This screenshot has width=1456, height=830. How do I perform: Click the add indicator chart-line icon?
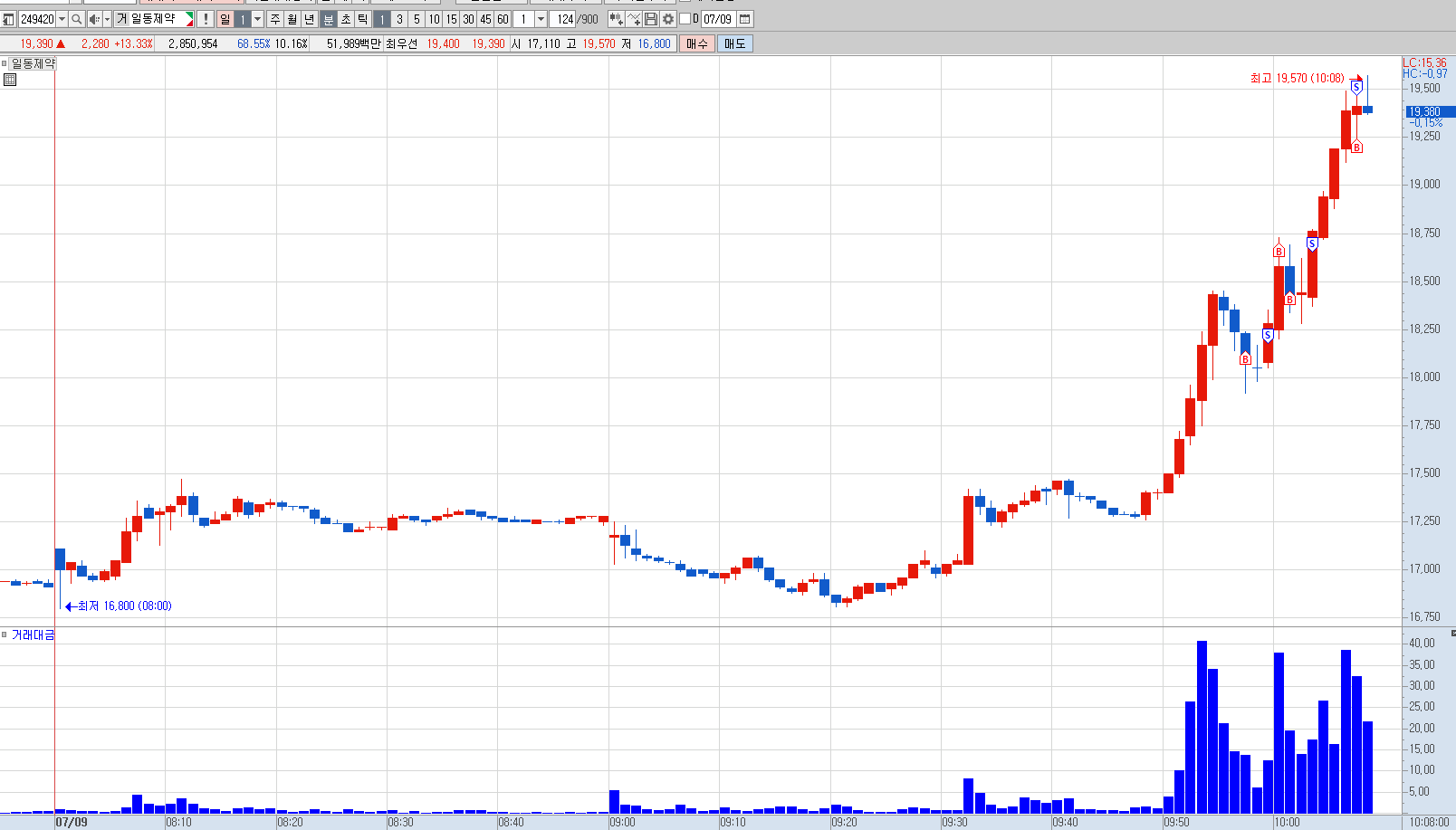coord(634,19)
